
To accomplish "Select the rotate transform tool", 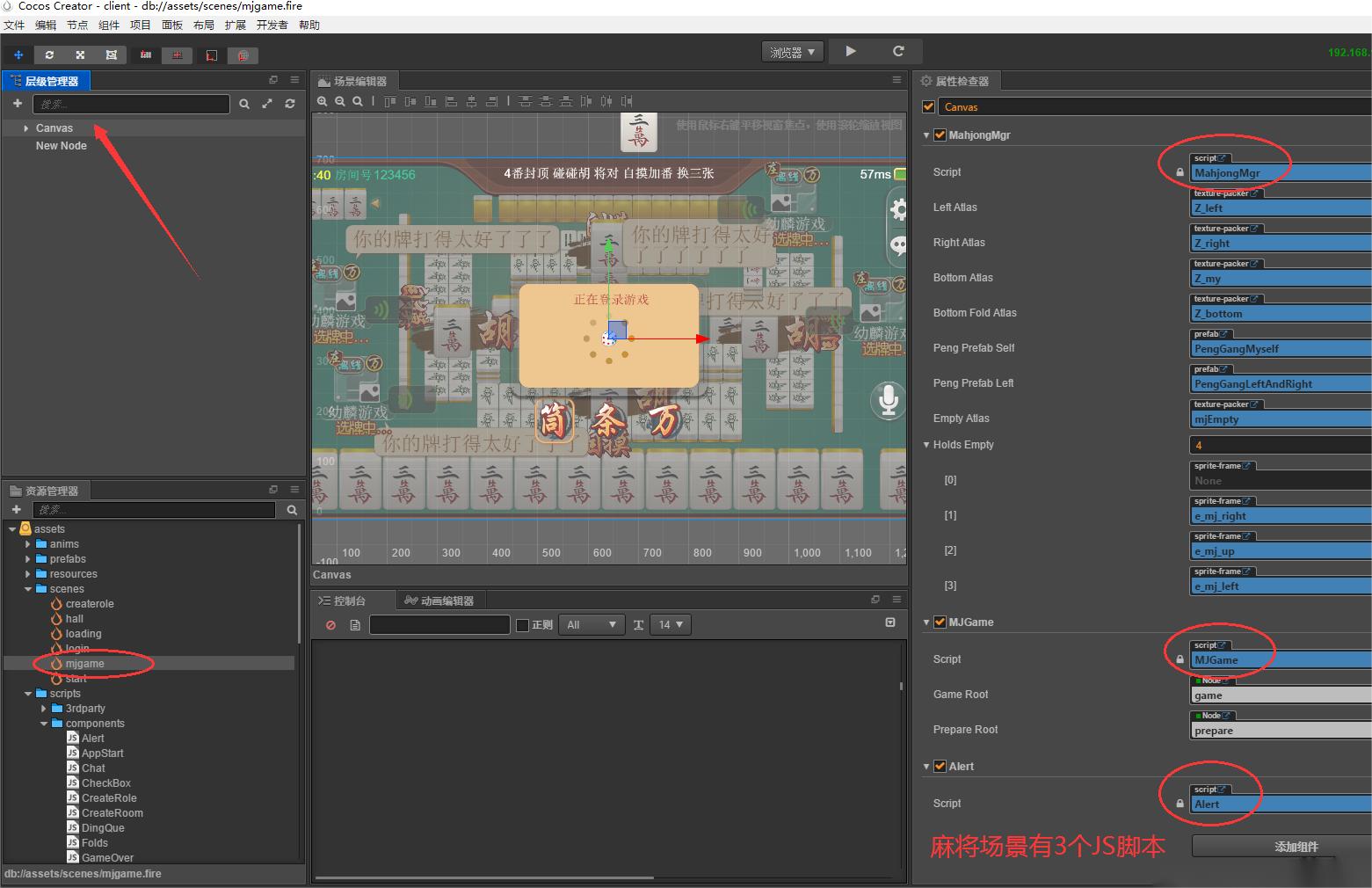I will click(x=49, y=55).
